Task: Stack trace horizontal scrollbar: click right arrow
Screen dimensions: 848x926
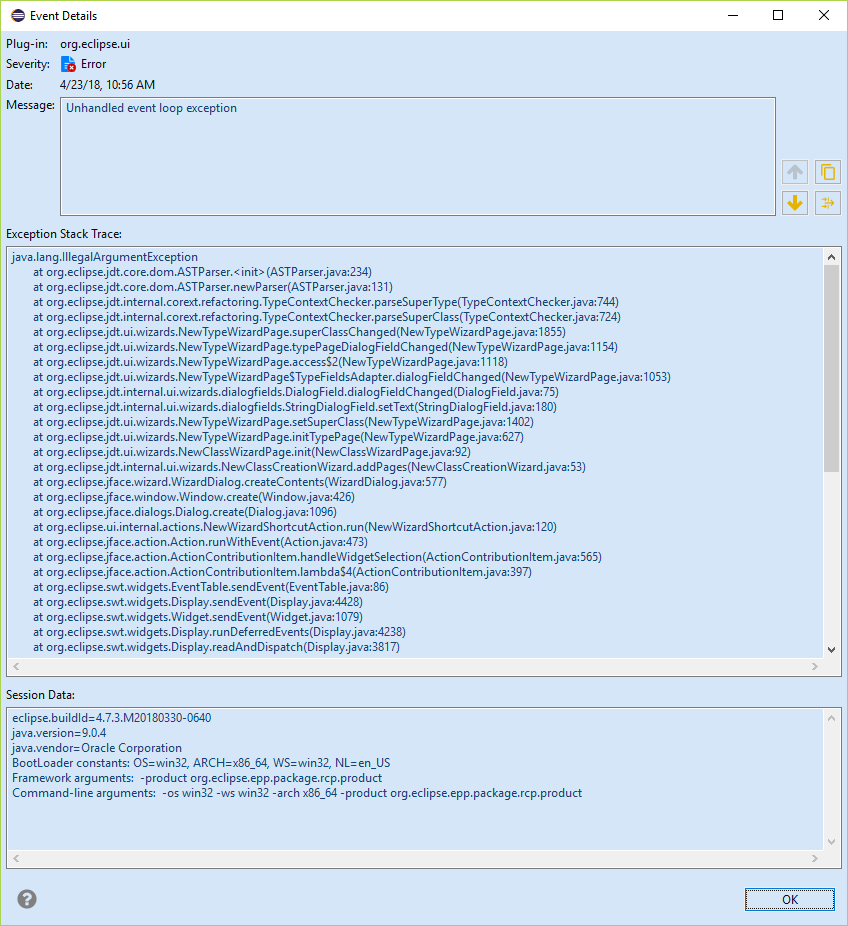Action: 815,666
